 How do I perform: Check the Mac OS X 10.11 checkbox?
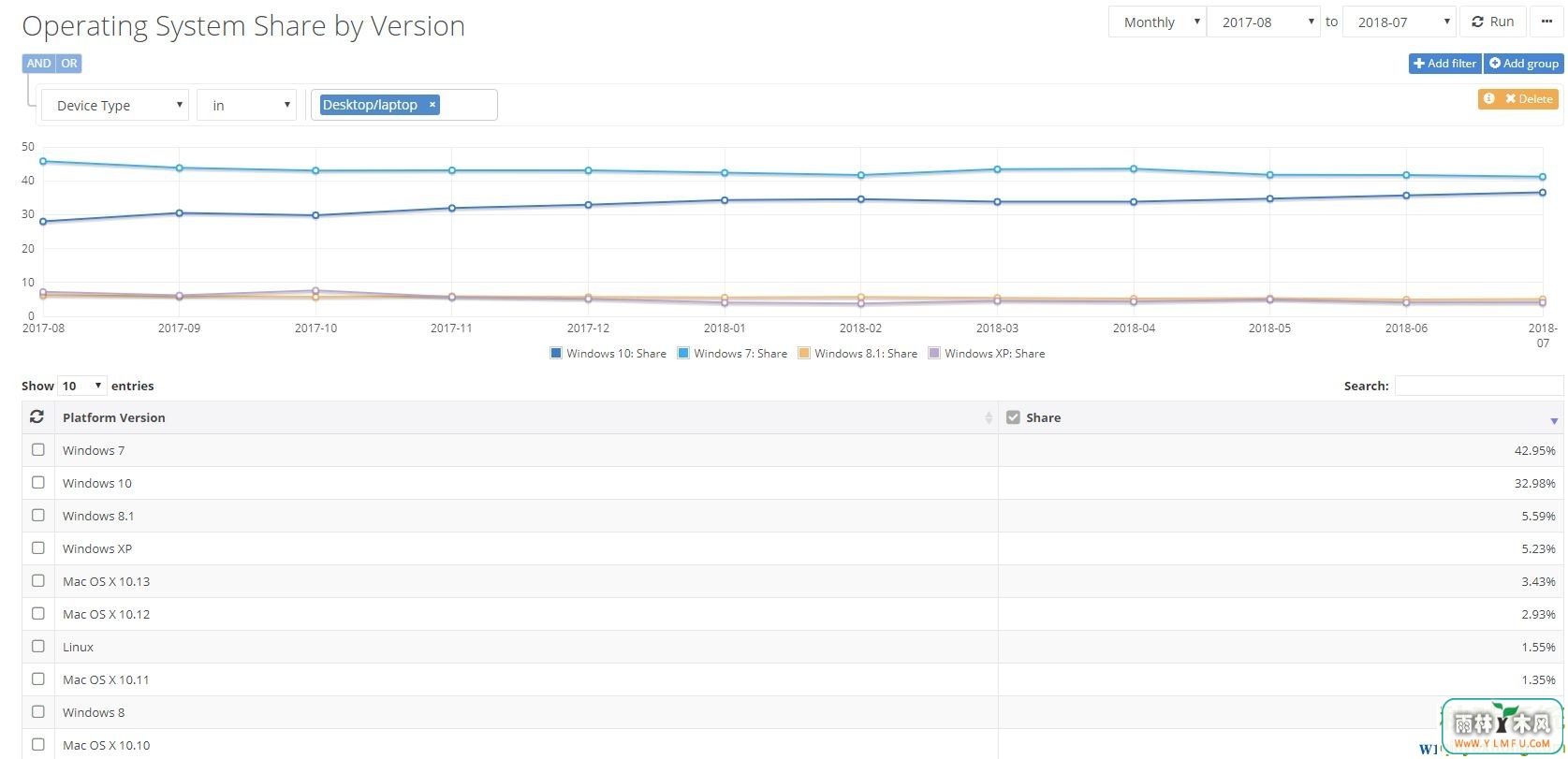(38, 679)
